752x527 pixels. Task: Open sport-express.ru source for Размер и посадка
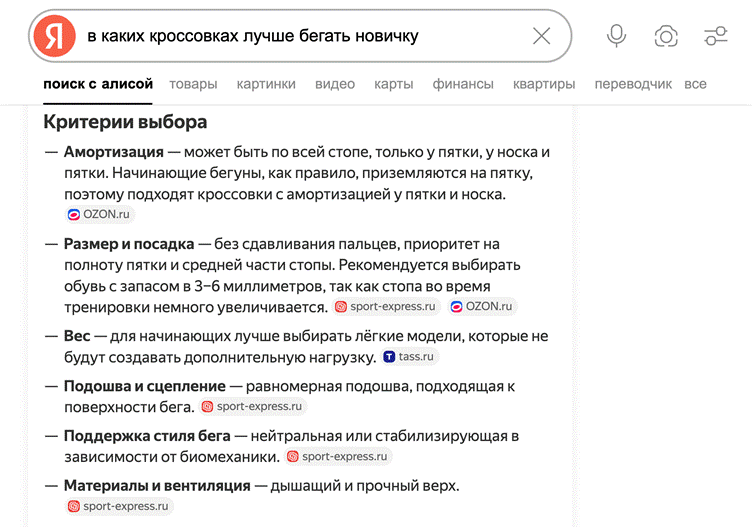(387, 307)
